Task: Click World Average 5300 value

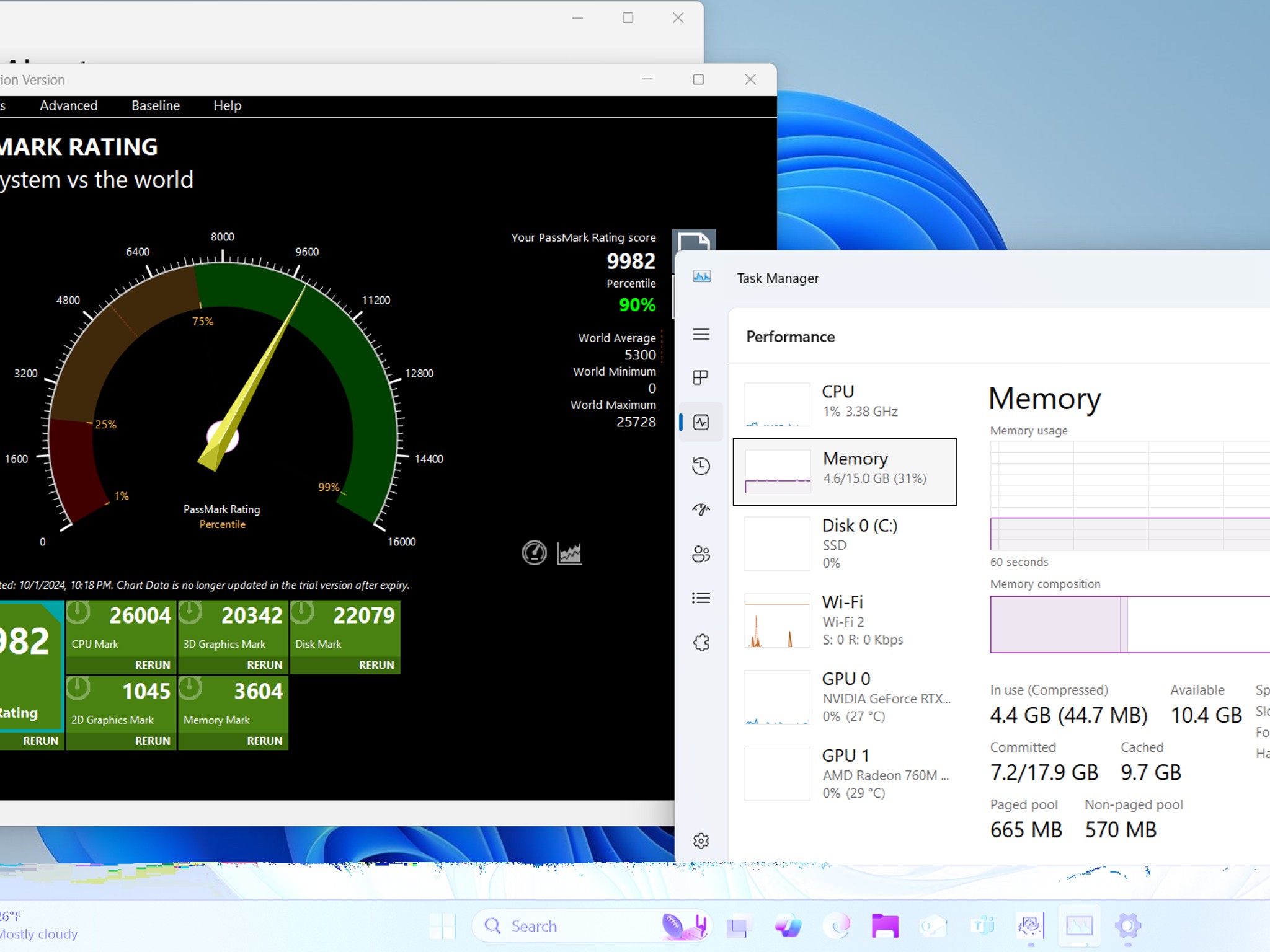Action: [x=640, y=355]
